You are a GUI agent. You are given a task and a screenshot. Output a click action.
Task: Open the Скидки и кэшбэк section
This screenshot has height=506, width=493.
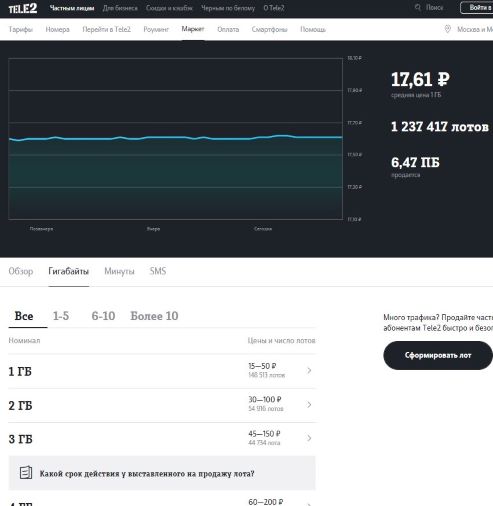coord(169,8)
